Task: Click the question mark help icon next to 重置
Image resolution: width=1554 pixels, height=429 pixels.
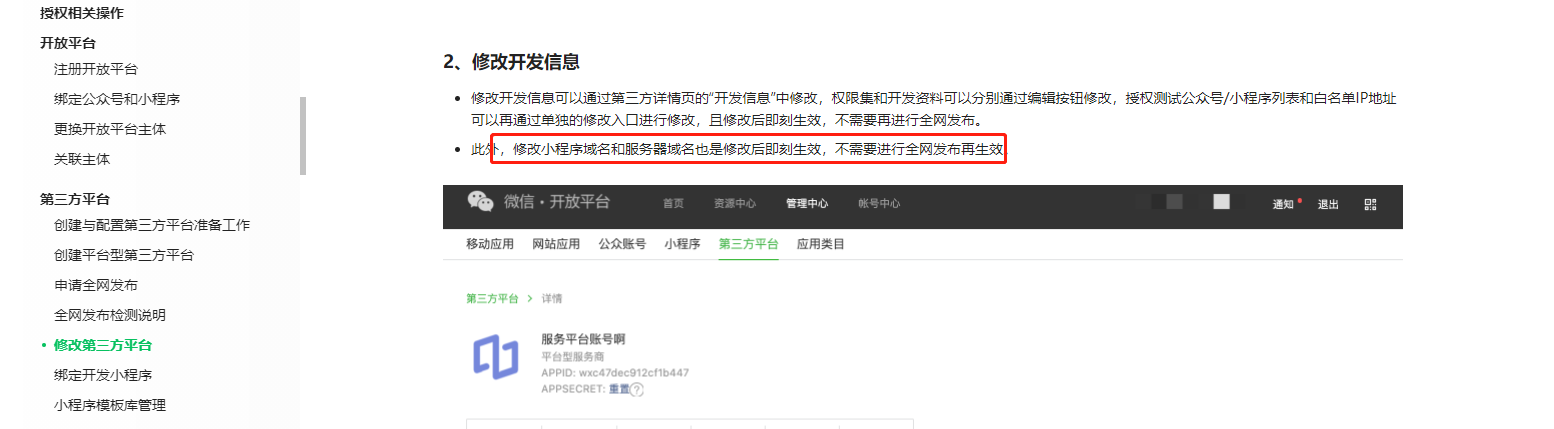Action: [636, 390]
